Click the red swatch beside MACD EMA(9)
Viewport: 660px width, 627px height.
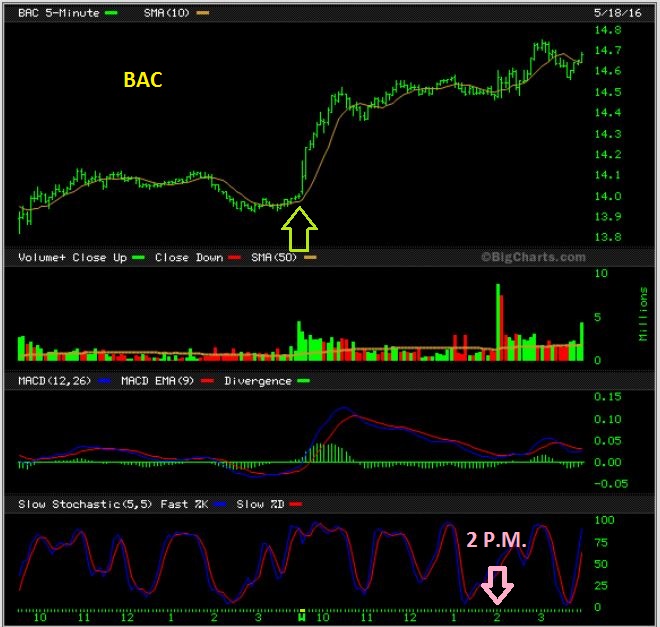coord(207,381)
